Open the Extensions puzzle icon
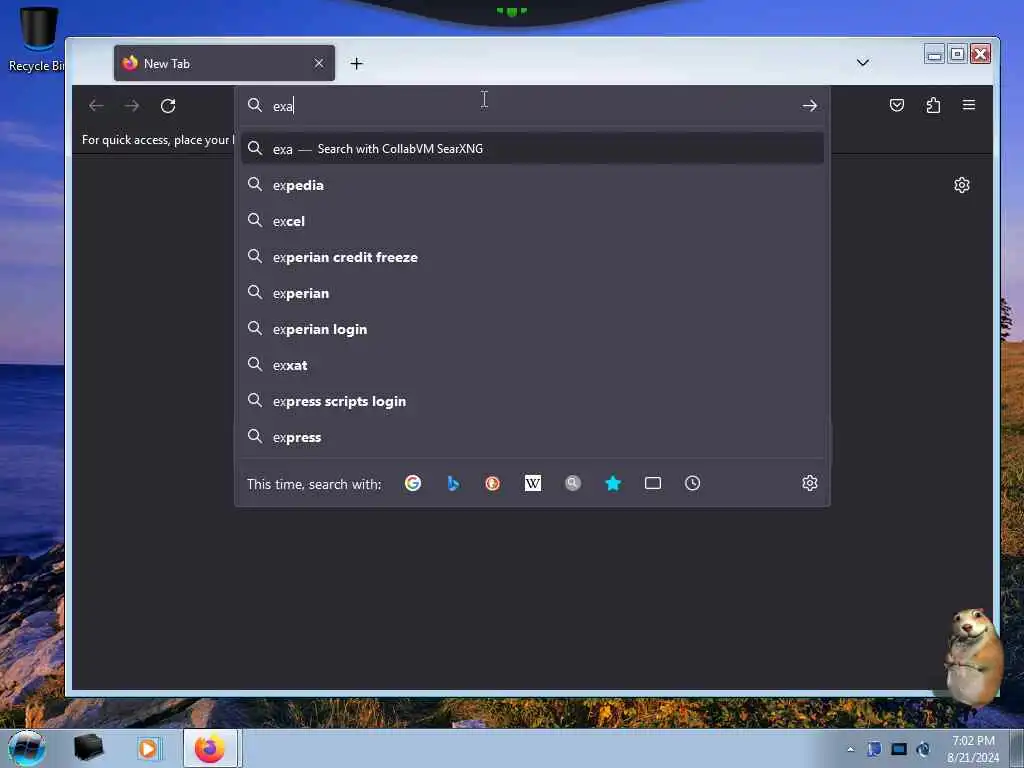Screen dimensions: 1024x768 click(933, 105)
